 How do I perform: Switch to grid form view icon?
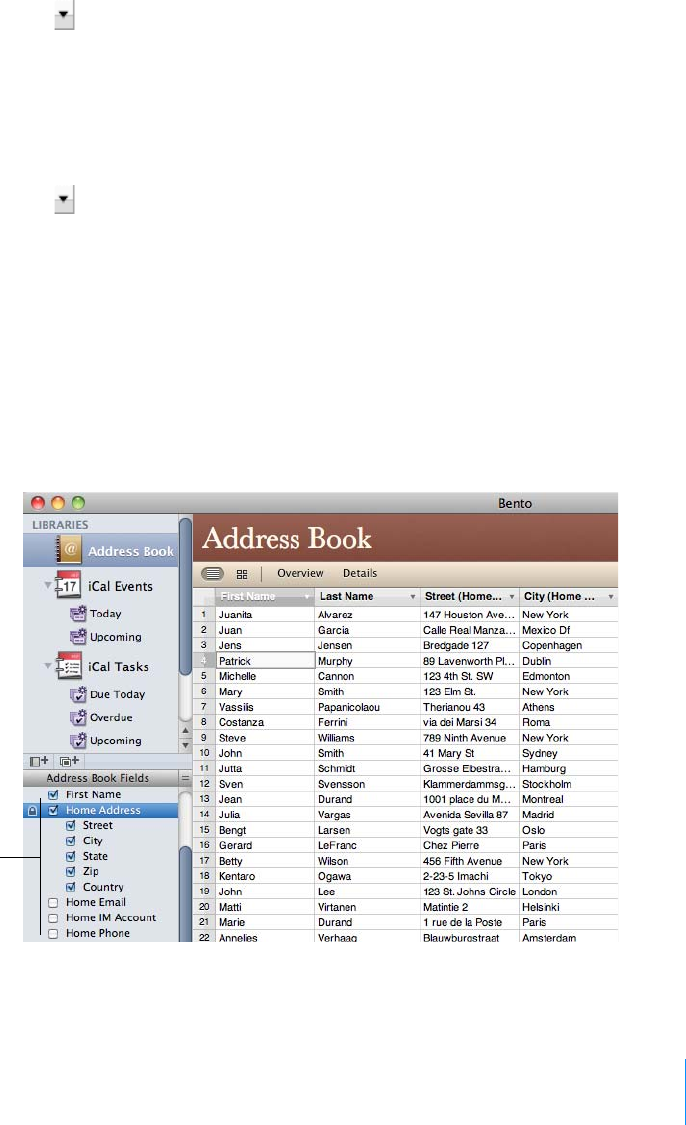(x=242, y=574)
